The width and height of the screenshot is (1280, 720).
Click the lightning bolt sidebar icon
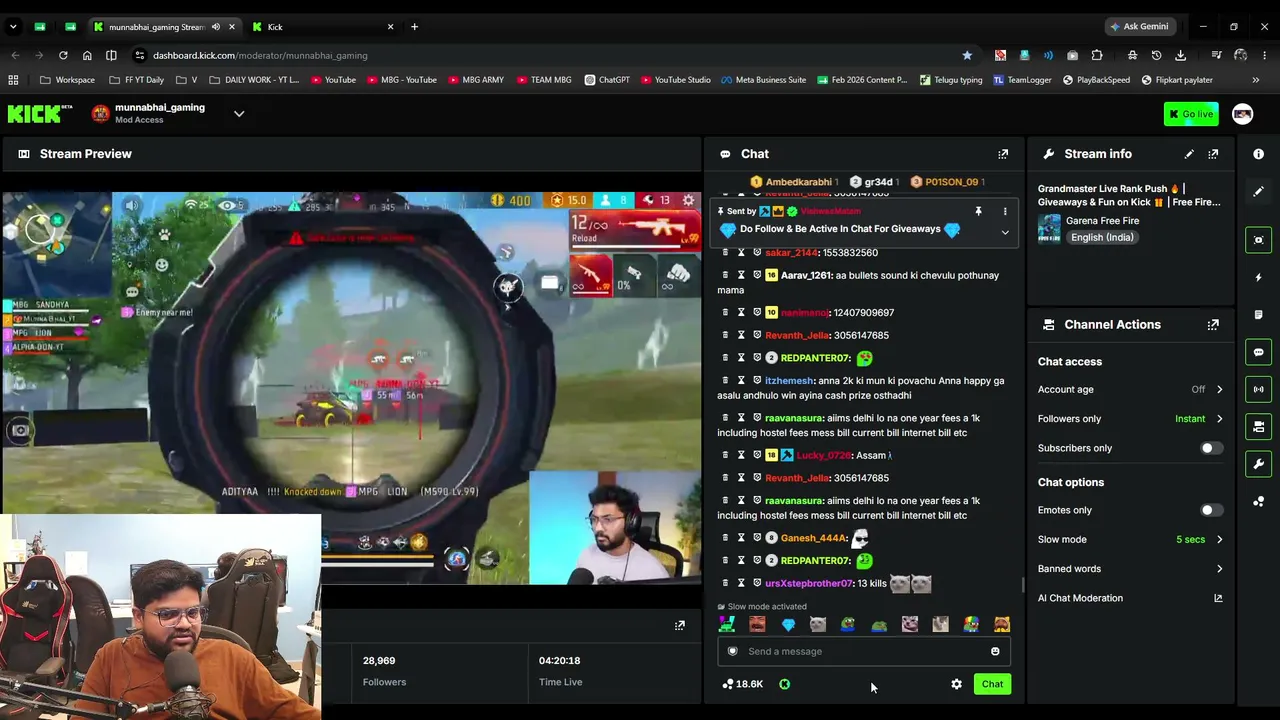click(x=1258, y=277)
